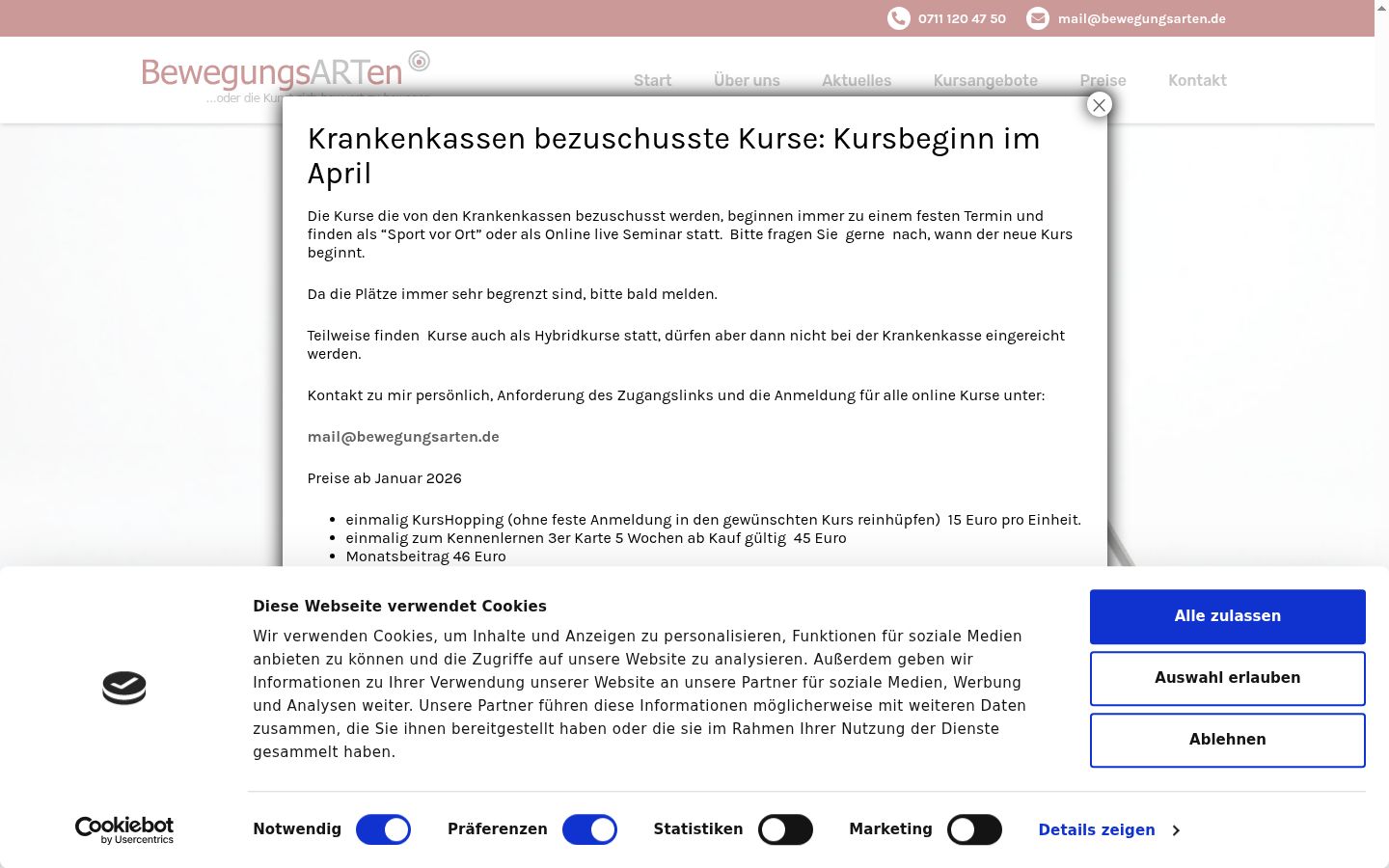Go to the Aktuelles menu item
Viewport: 1389px width, 868px height.
857,80
